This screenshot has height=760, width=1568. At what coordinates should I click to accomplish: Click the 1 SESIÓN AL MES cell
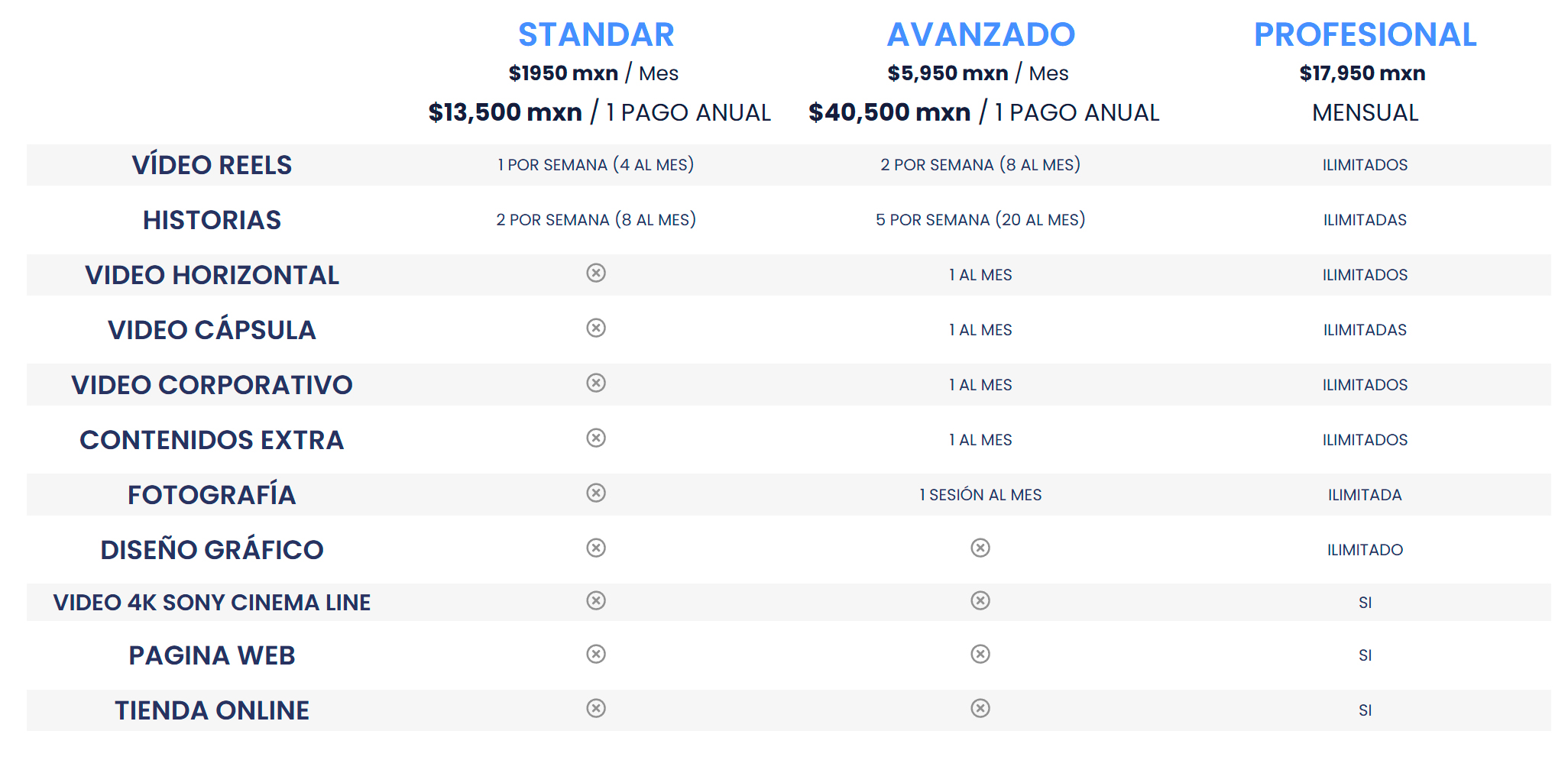[980, 495]
